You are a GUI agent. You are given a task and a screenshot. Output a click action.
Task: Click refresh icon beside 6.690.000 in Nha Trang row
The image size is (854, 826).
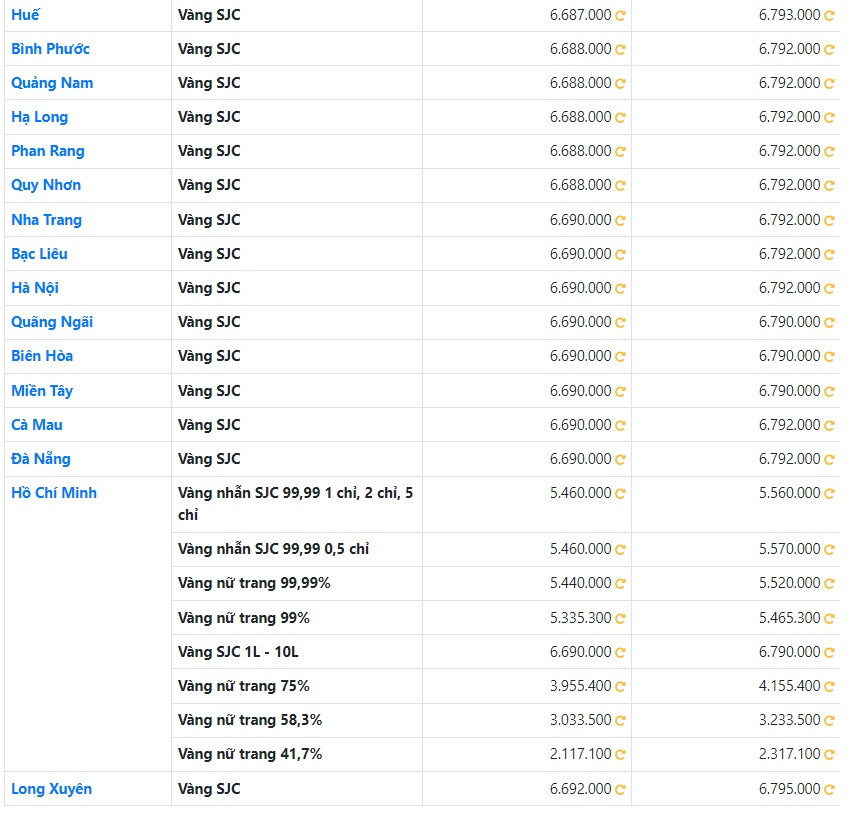(620, 221)
